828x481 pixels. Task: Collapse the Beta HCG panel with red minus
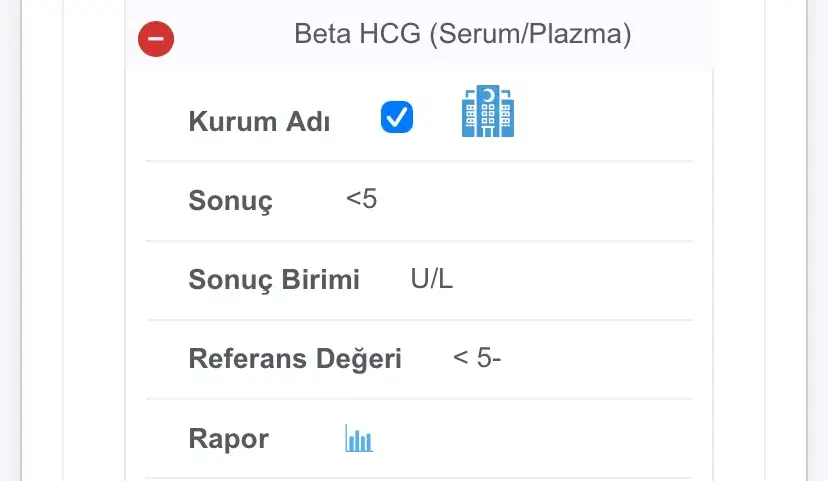coord(156,39)
